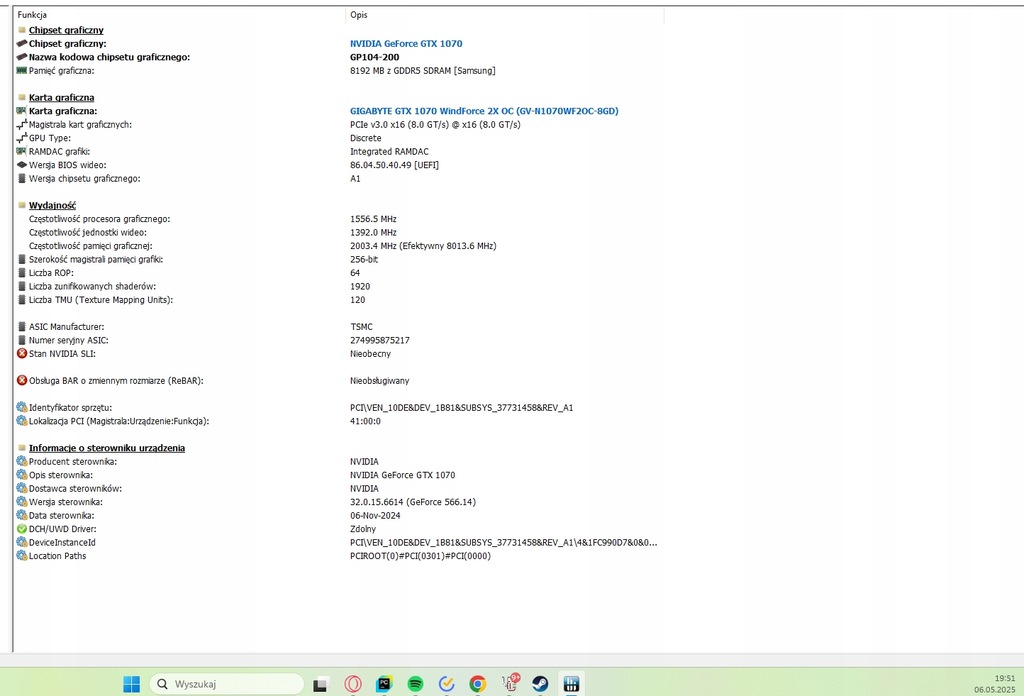The height and width of the screenshot is (696, 1024).
Task: Click the chip icon next to Nazwa kodowa chipsetu graficznego
Action: [x=22, y=57]
